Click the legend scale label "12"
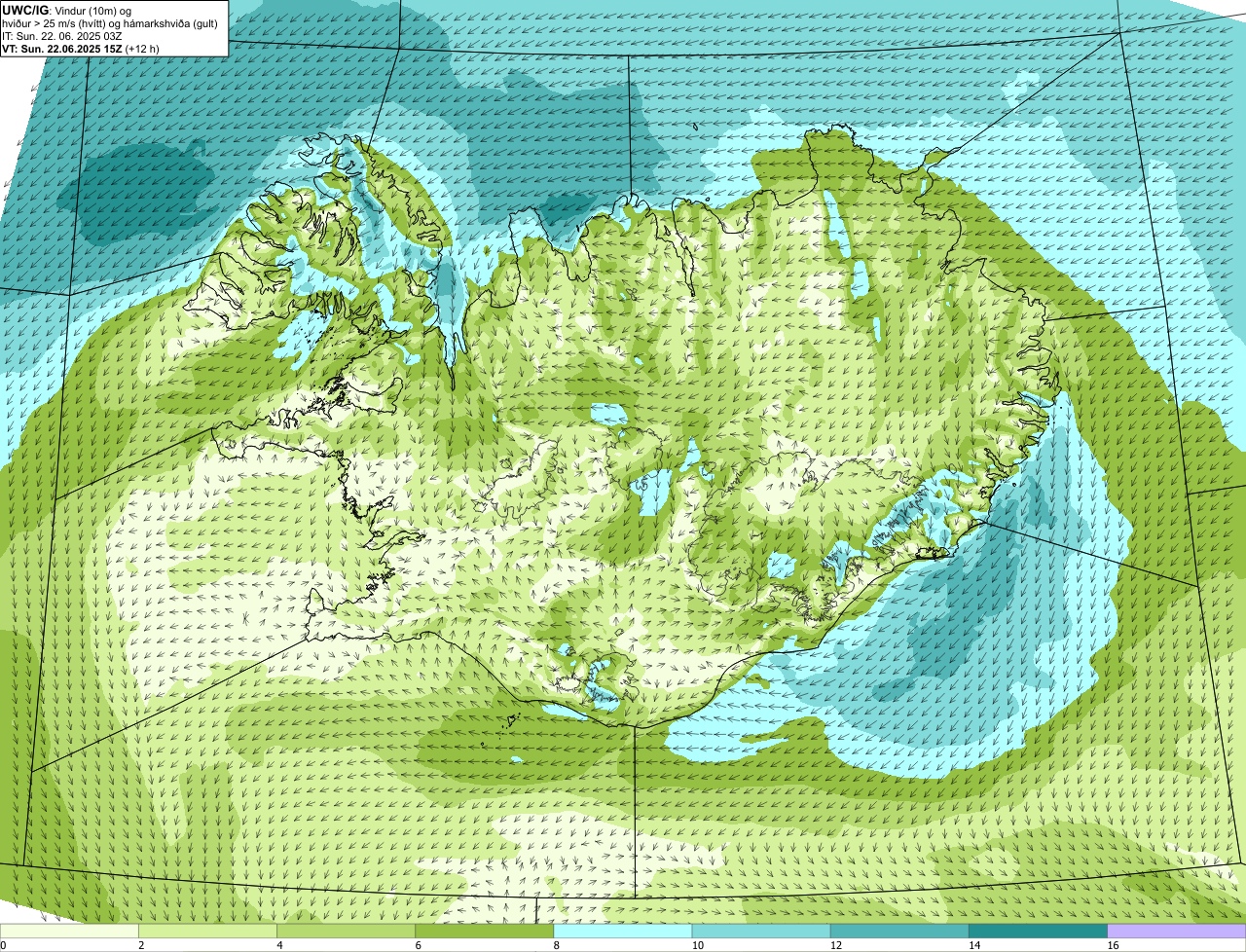Viewport: 1246px width, 952px height. click(835, 945)
